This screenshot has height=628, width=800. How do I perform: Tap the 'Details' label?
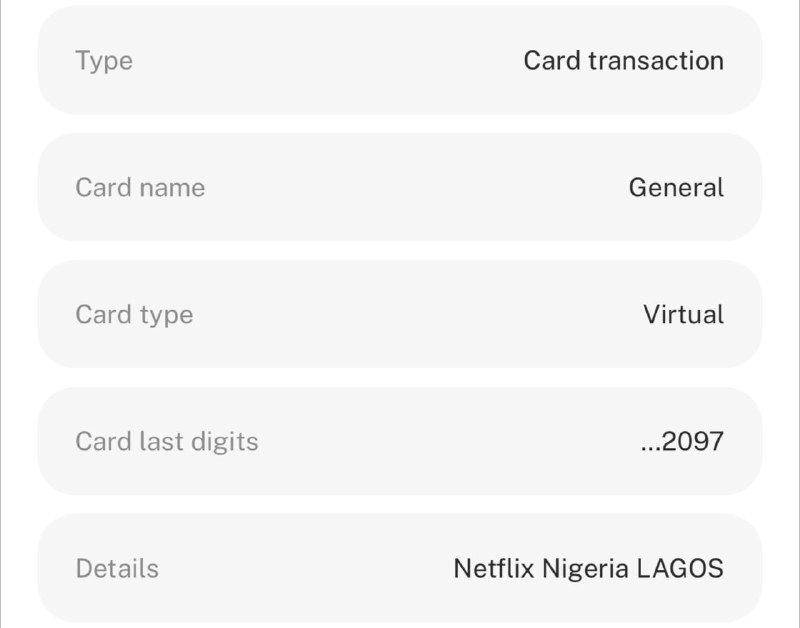tap(117, 569)
